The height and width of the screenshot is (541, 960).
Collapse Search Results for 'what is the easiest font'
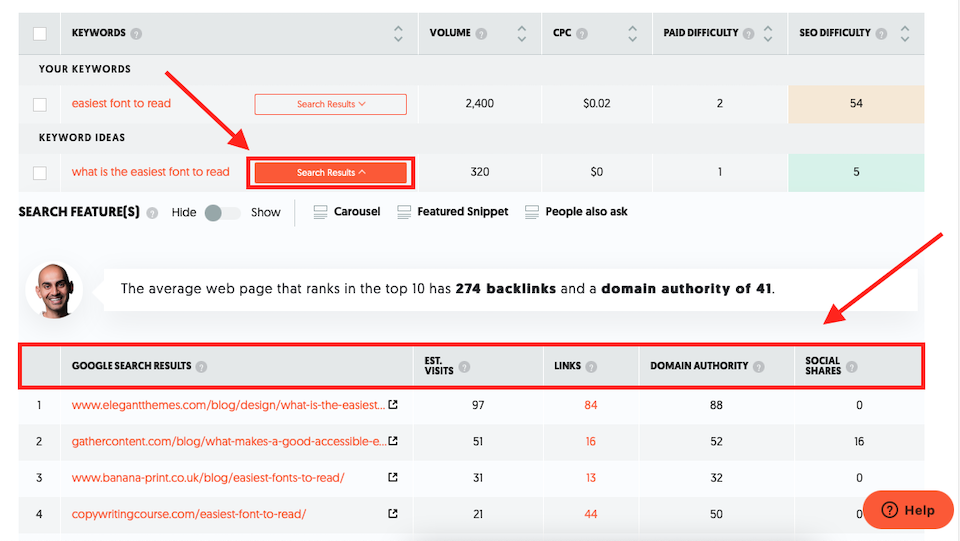(x=331, y=172)
